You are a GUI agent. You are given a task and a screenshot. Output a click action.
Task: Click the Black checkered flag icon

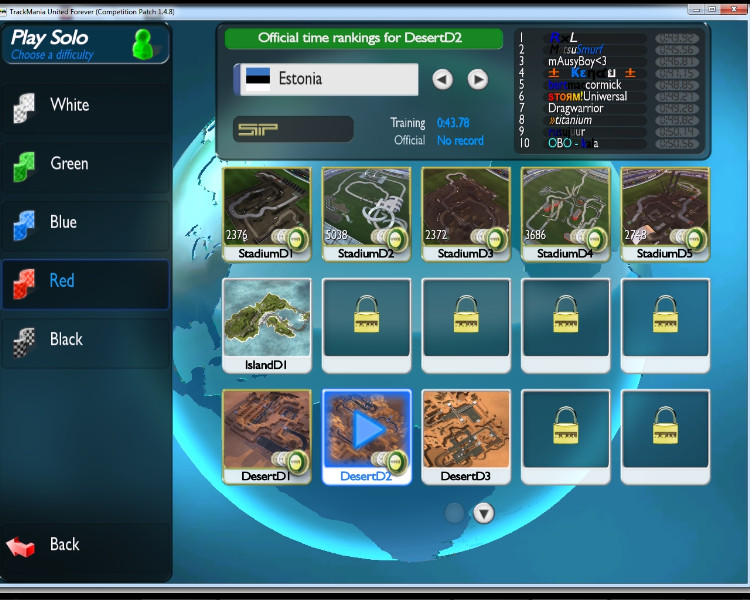click(x=23, y=341)
